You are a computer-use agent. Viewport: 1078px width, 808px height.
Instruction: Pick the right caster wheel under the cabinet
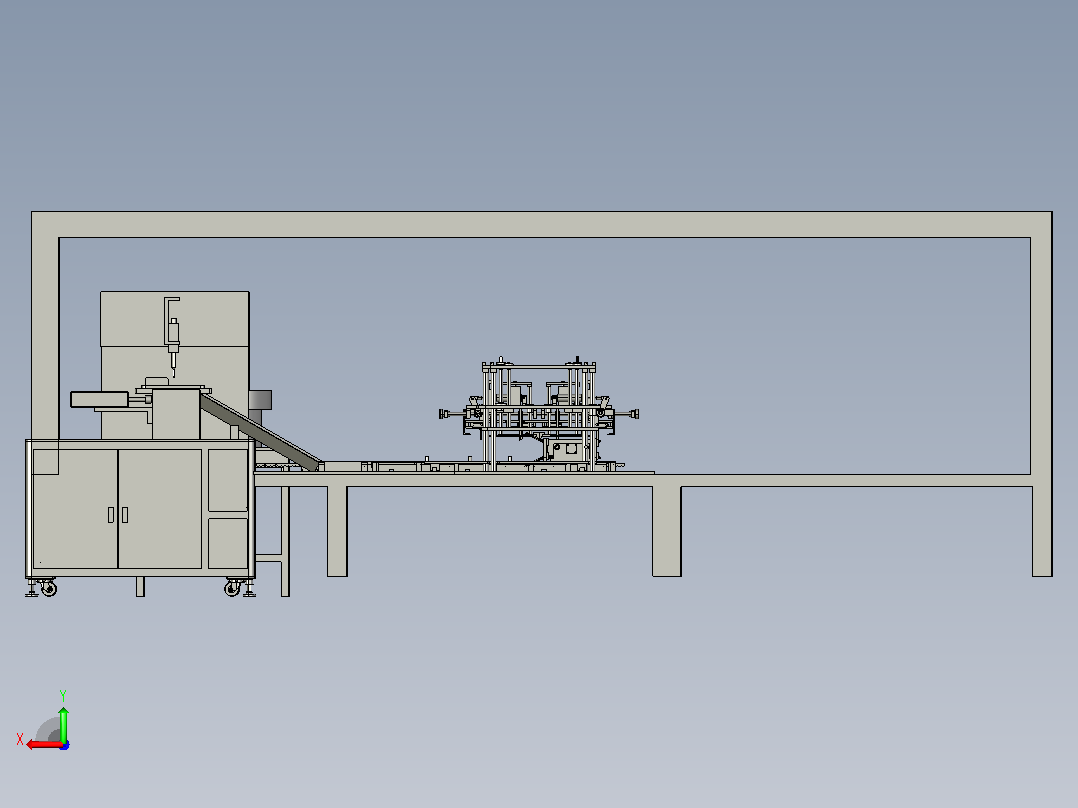point(232,589)
